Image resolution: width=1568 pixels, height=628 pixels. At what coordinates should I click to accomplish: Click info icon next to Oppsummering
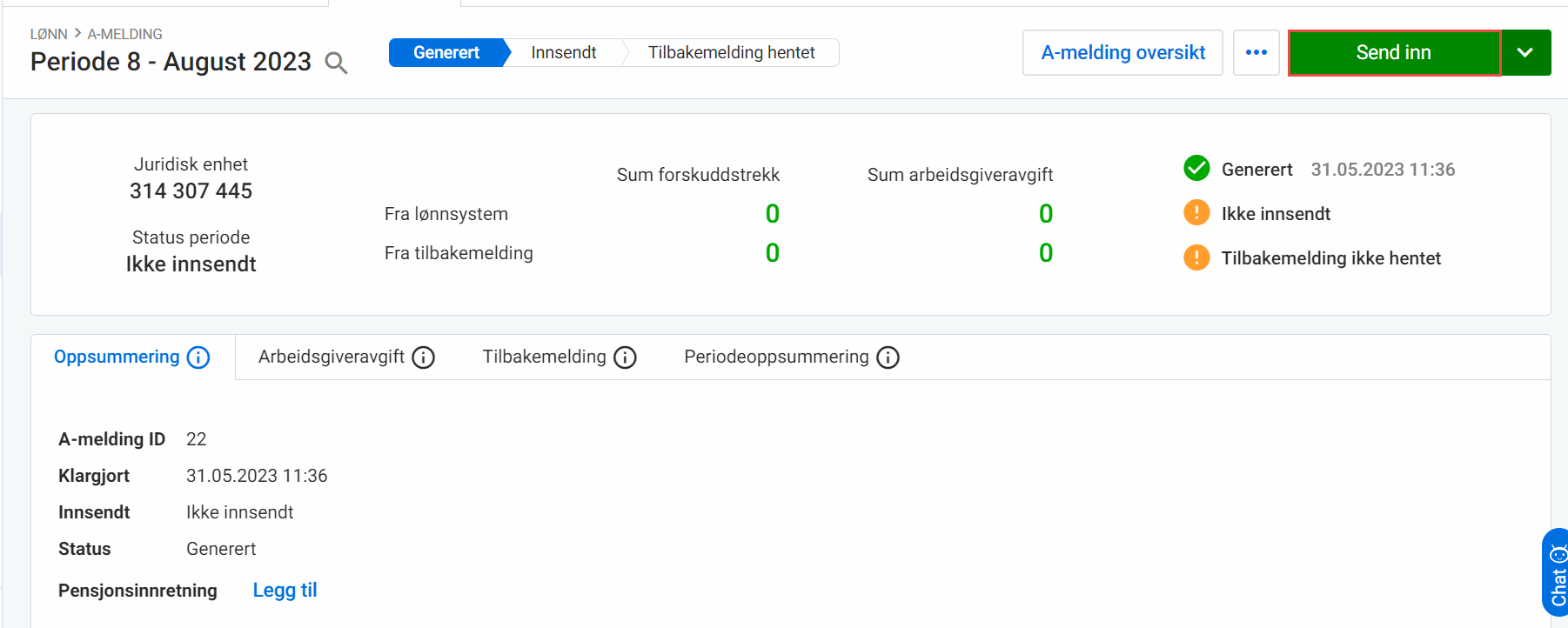pyautogui.click(x=198, y=357)
